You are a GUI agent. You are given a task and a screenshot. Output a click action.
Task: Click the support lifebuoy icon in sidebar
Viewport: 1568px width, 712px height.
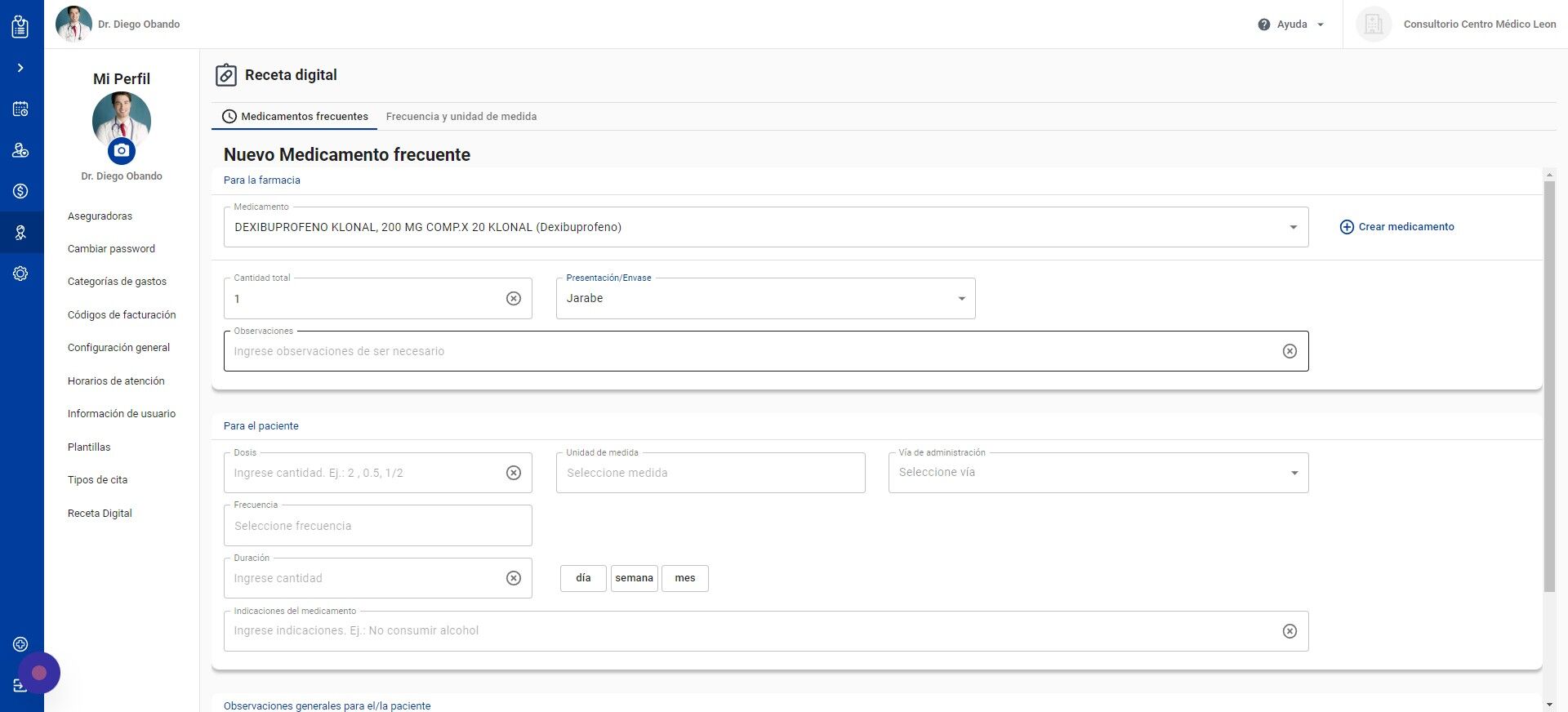(20, 644)
